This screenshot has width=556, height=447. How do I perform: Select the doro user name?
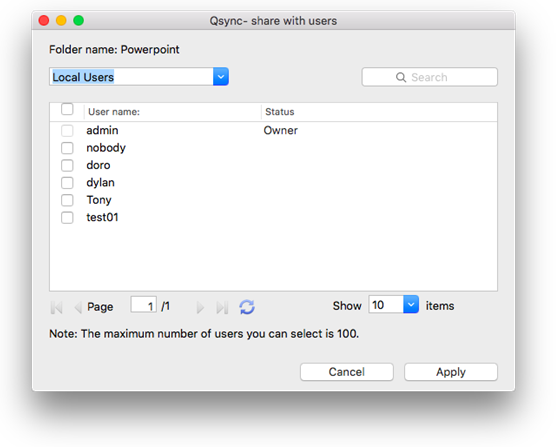click(x=98, y=165)
